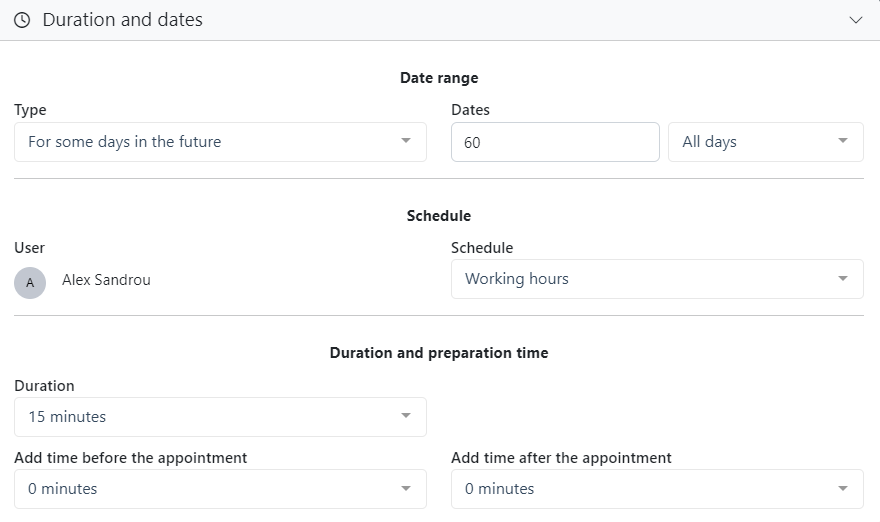Click arrow icon in time-after-appointment selector
The width and height of the screenshot is (880, 522).
843,489
